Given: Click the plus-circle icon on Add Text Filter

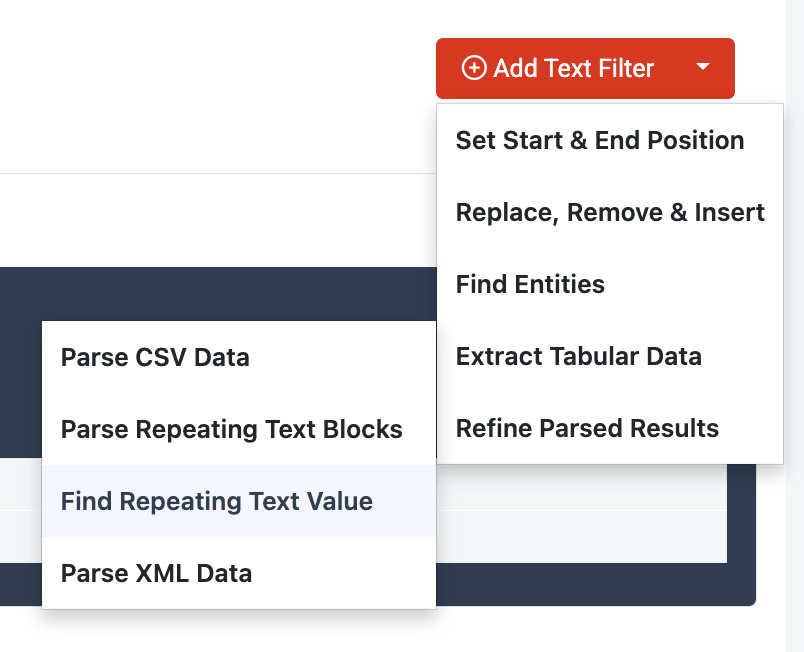Looking at the screenshot, I should click(x=474, y=68).
